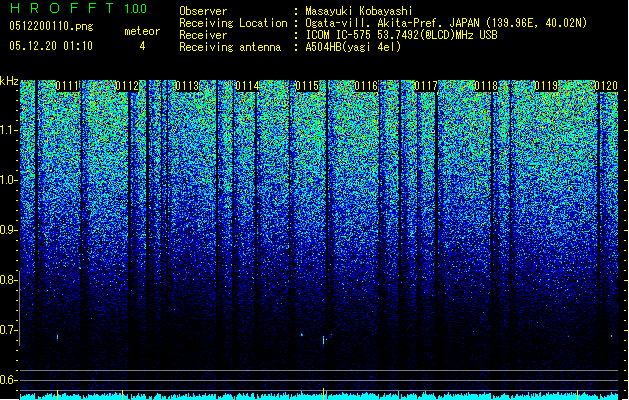Click the meteor count value 4
This screenshot has height=400, width=629.
pos(142,46)
